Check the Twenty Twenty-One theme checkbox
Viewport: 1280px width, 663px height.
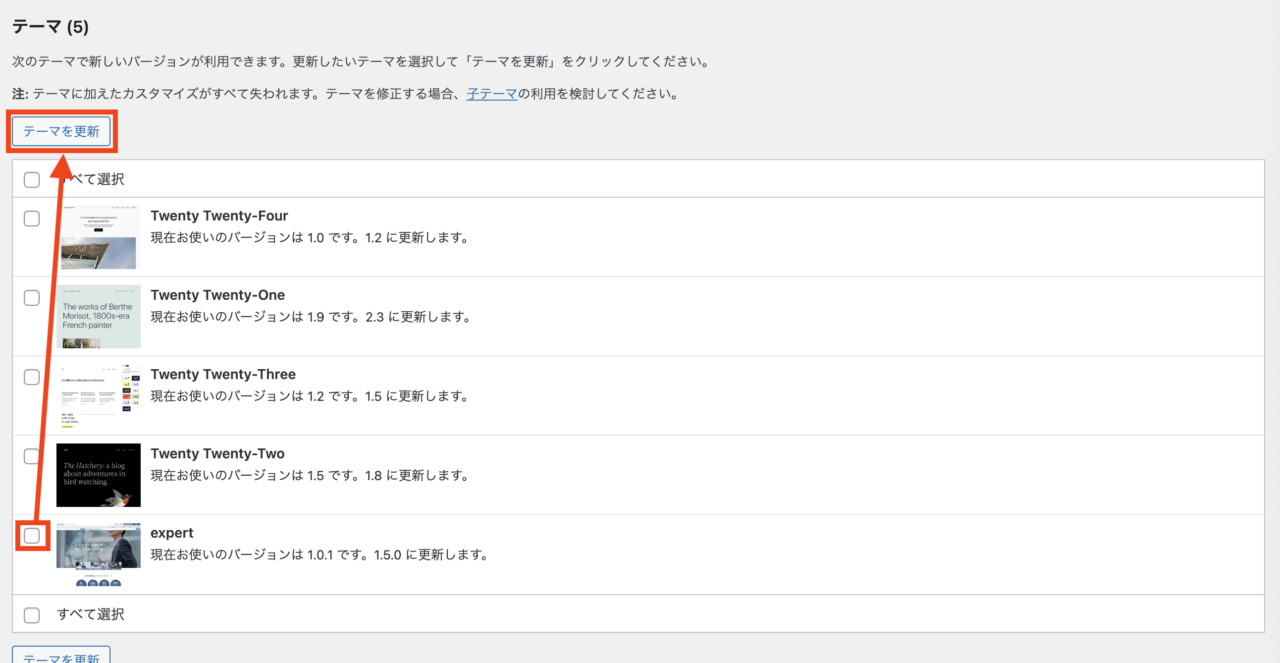[32, 298]
